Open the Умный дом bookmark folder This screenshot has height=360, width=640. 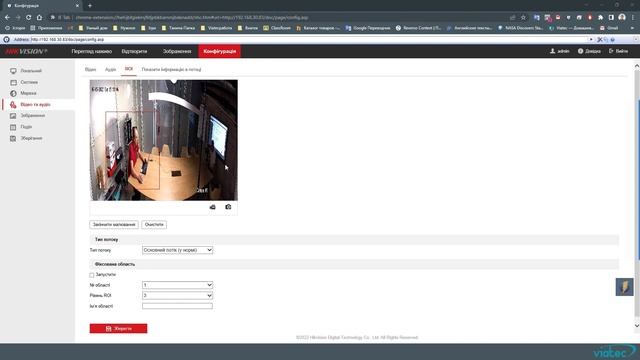[x=93, y=28]
